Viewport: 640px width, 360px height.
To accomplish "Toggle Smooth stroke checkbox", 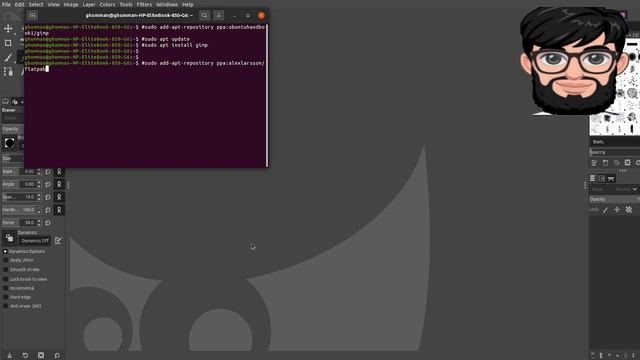I will (x=6, y=270).
